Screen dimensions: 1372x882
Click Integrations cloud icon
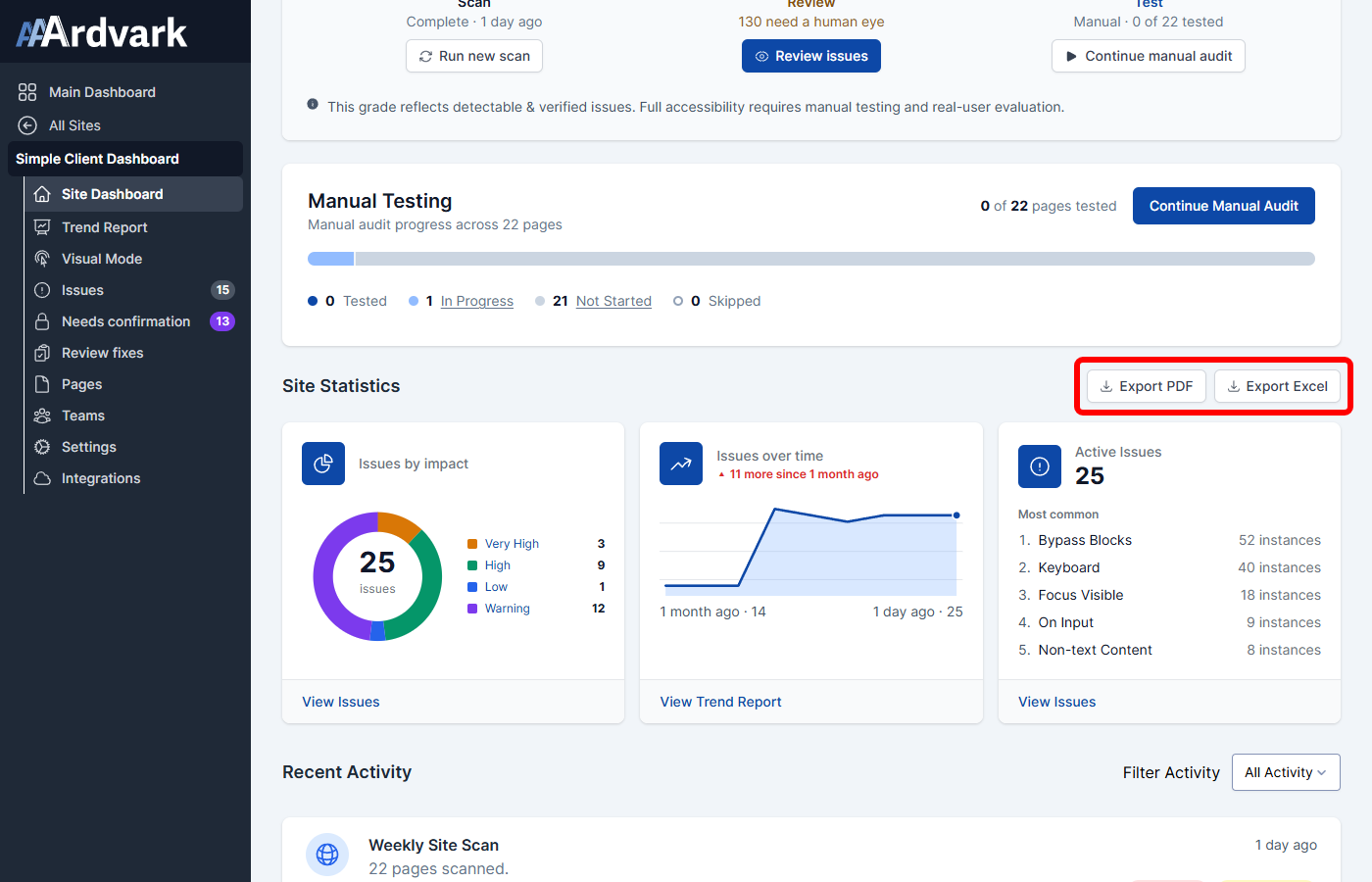(42, 478)
